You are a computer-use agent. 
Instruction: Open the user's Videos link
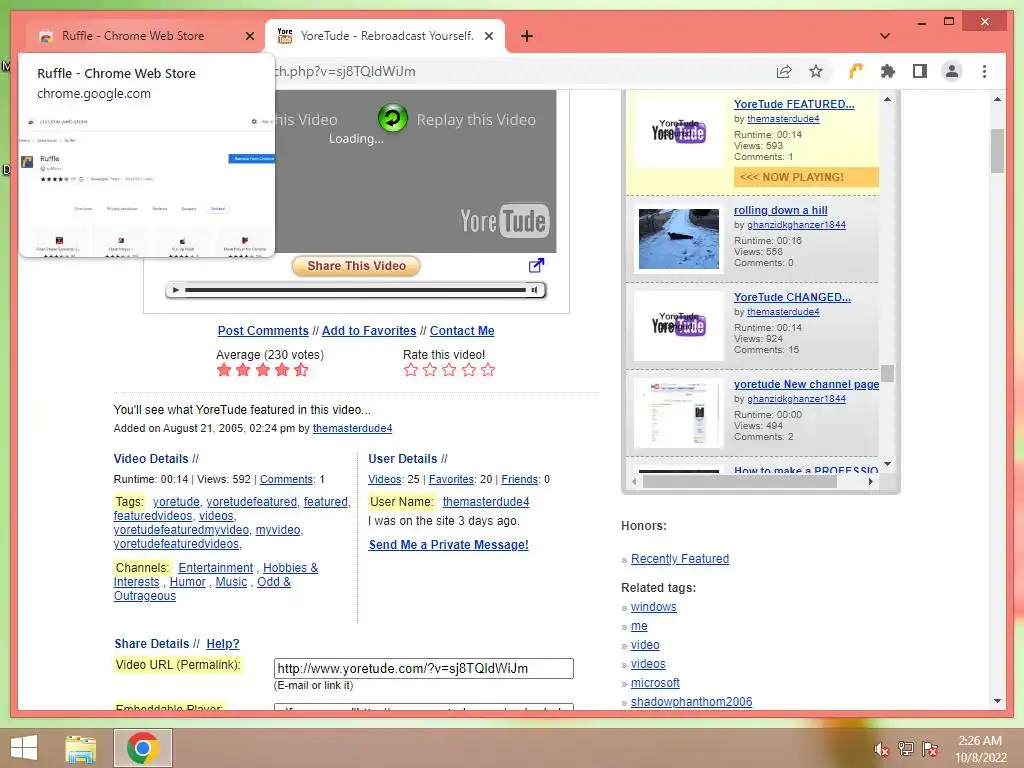click(x=385, y=479)
